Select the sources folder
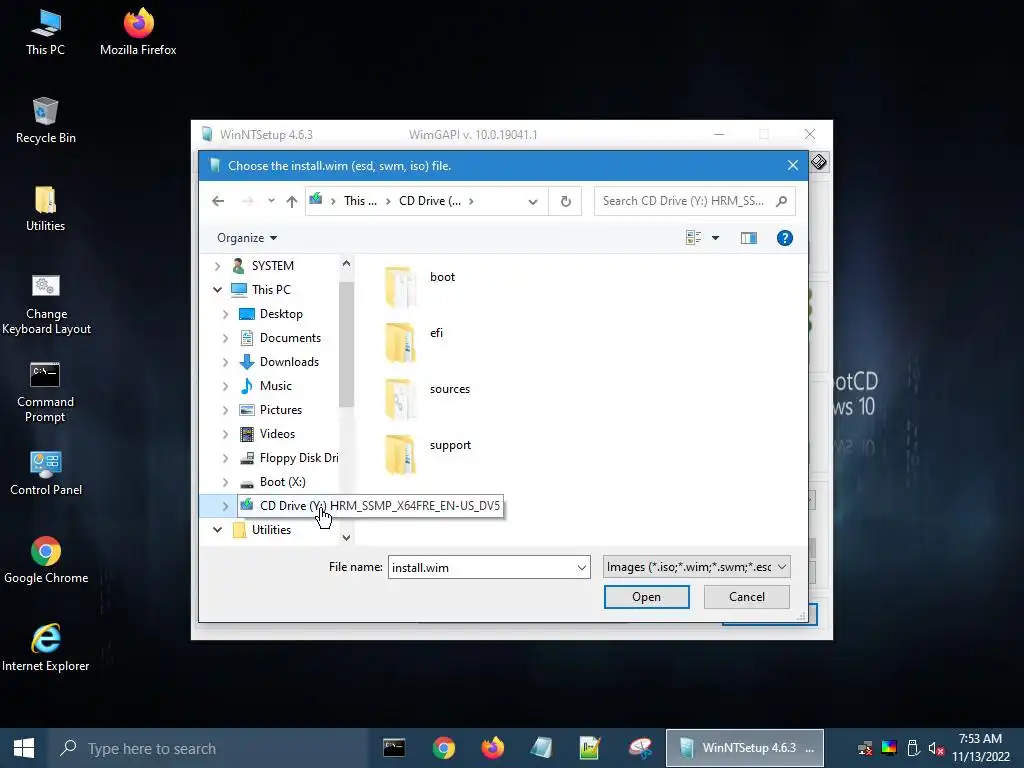 [427, 397]
